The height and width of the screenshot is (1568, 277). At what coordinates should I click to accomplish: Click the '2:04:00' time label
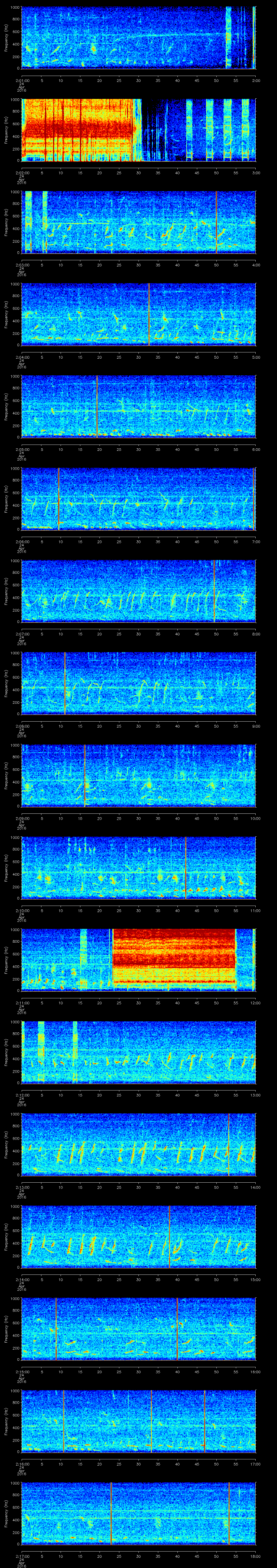tap(22, 357)
